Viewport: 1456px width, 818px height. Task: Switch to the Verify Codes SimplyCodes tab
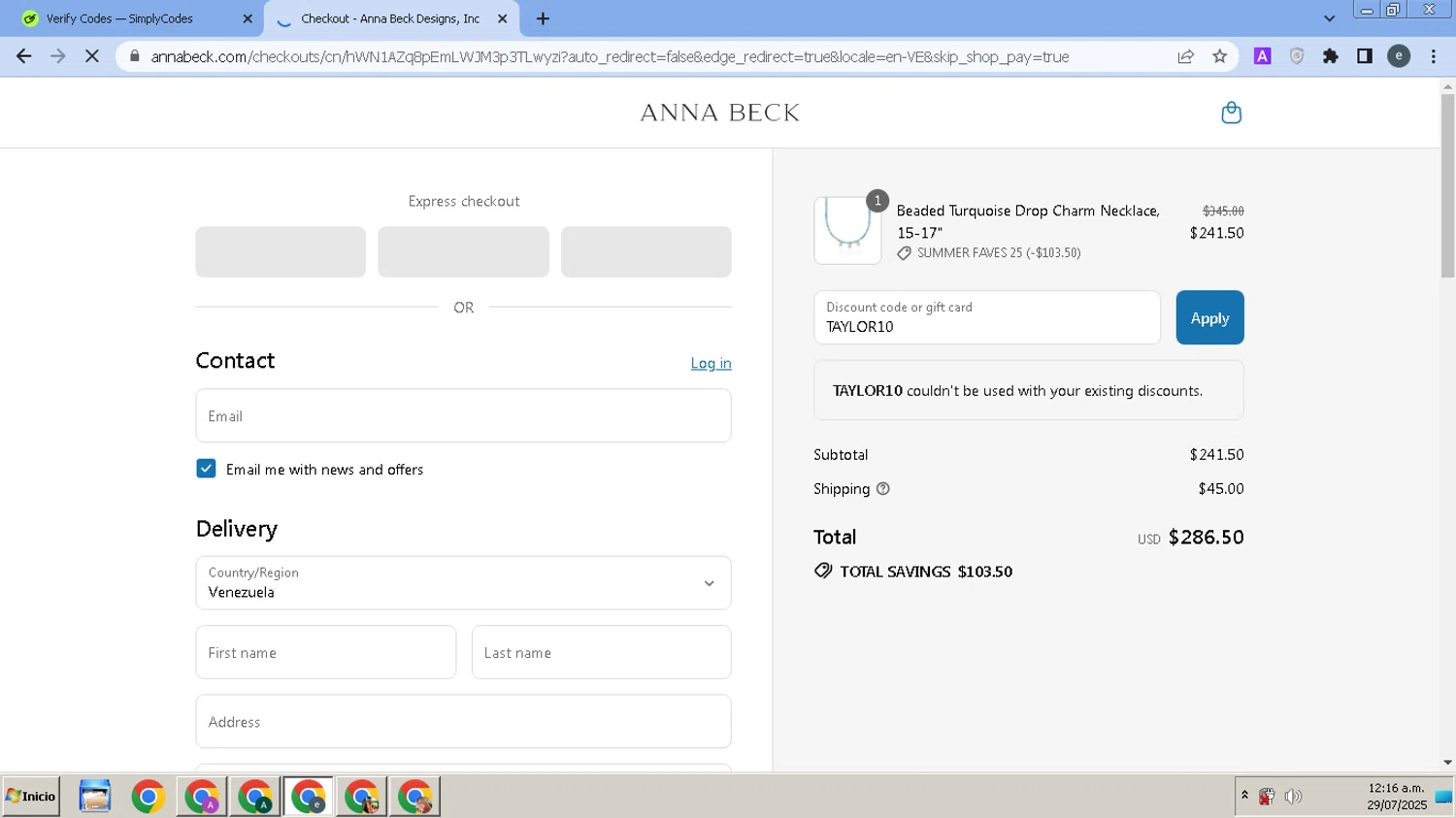pyautogui.click(x=131, y=18)
